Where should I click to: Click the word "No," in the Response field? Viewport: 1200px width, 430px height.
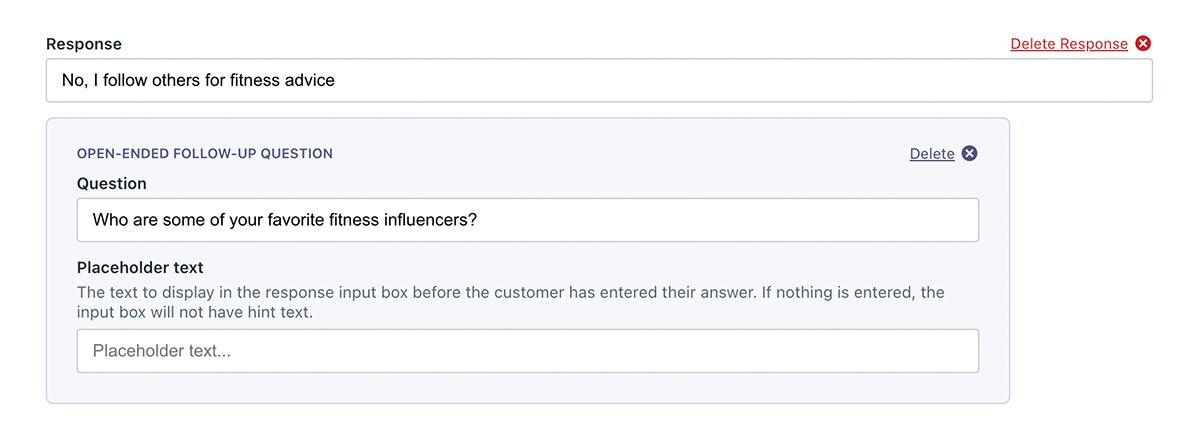coord(74,80)
